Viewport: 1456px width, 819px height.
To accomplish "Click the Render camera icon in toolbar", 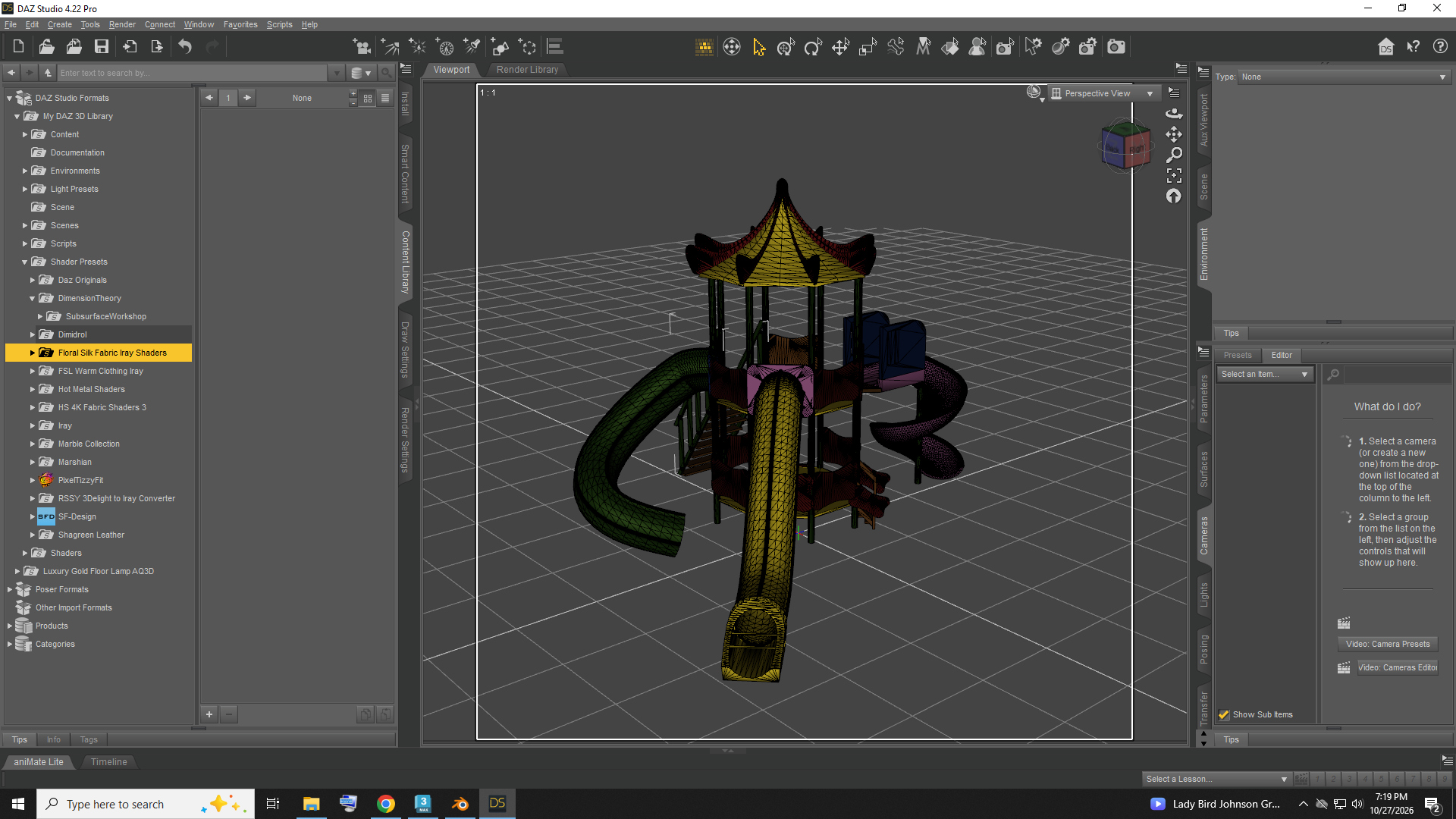I will (x=1116, y=47).
